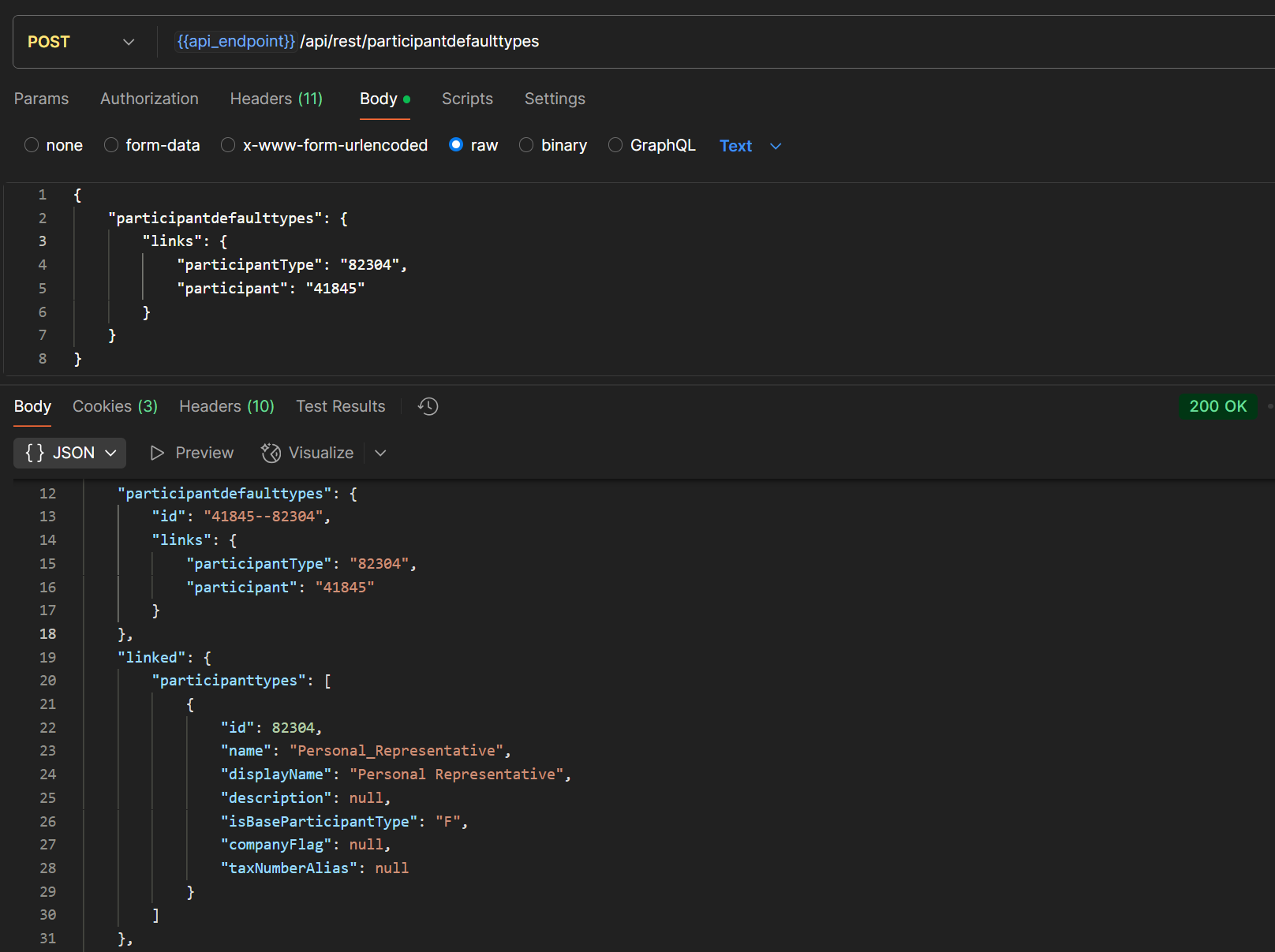
Task: Open the Test Results tab
Action: point(341,406)
